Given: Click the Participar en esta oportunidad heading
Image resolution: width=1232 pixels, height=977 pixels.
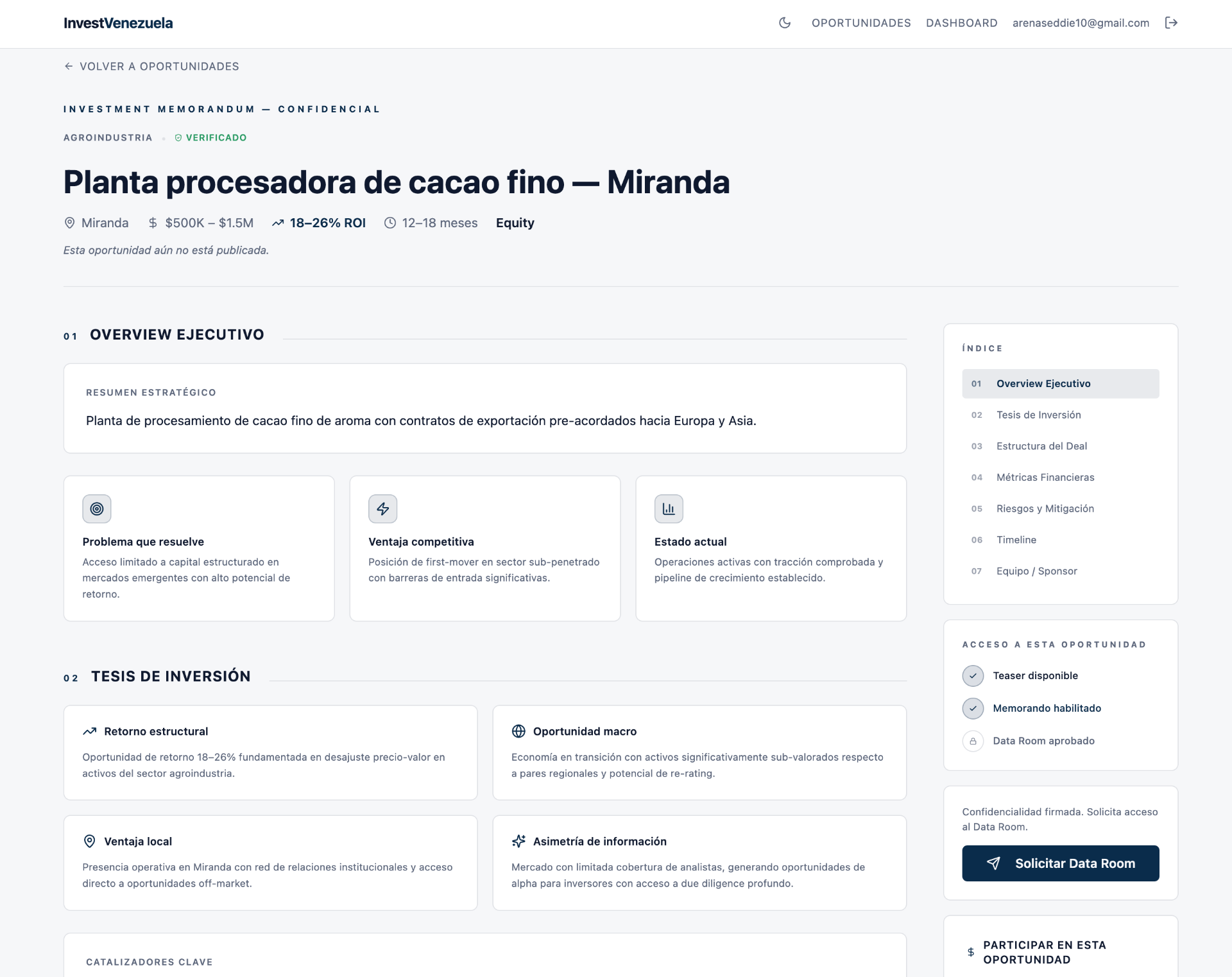Looking at the screenshot, I should click(x=1045, y=952).
